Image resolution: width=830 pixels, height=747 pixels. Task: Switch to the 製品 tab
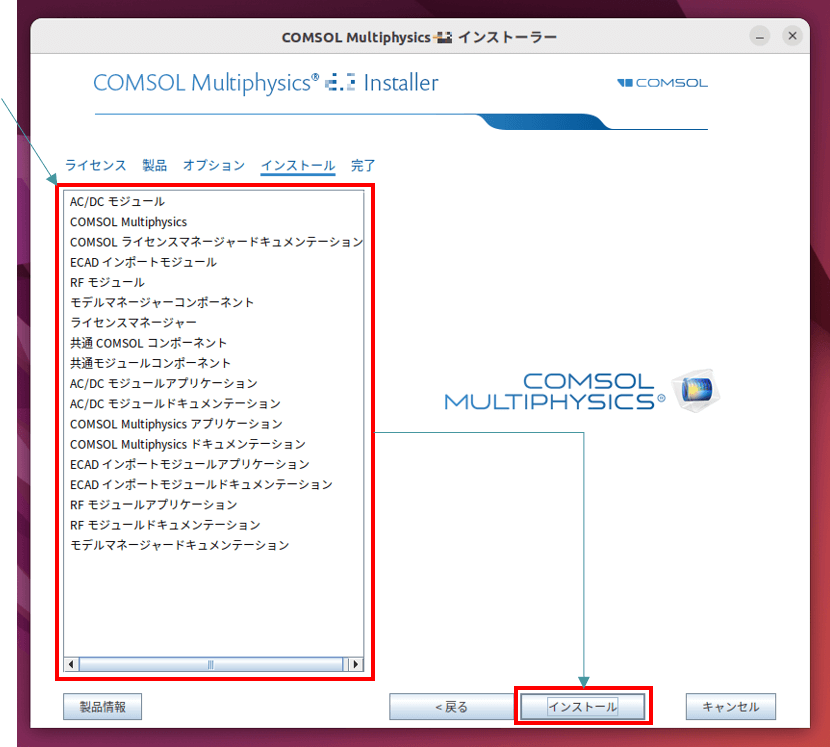click(x=155, y=165)
